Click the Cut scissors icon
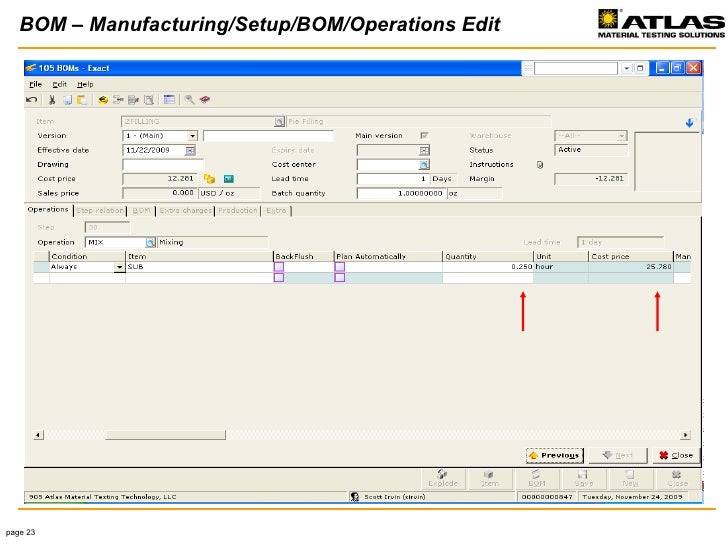728x546 pixels. [x=52, y=100]
